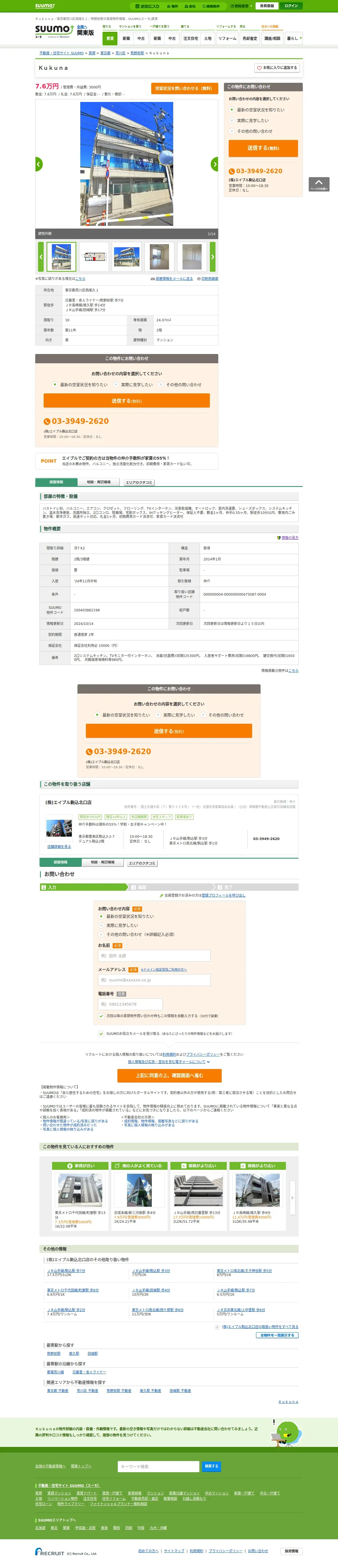This screenshot has width=338, height=1568.
Task: Open 閲覧履歴 dropdown in top bar
Action: point(242,6)
